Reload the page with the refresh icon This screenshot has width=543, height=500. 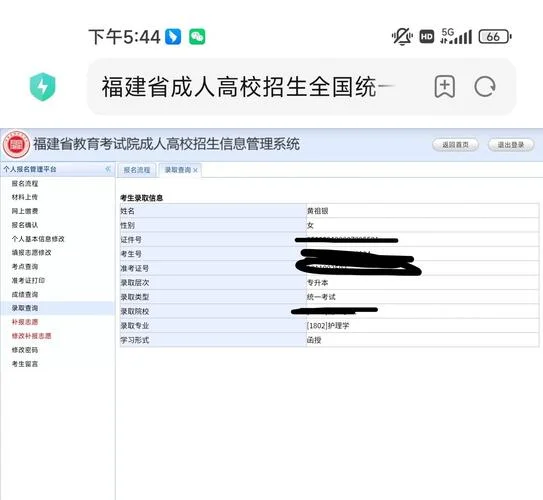pyautogui.click(x=485, y=87)
